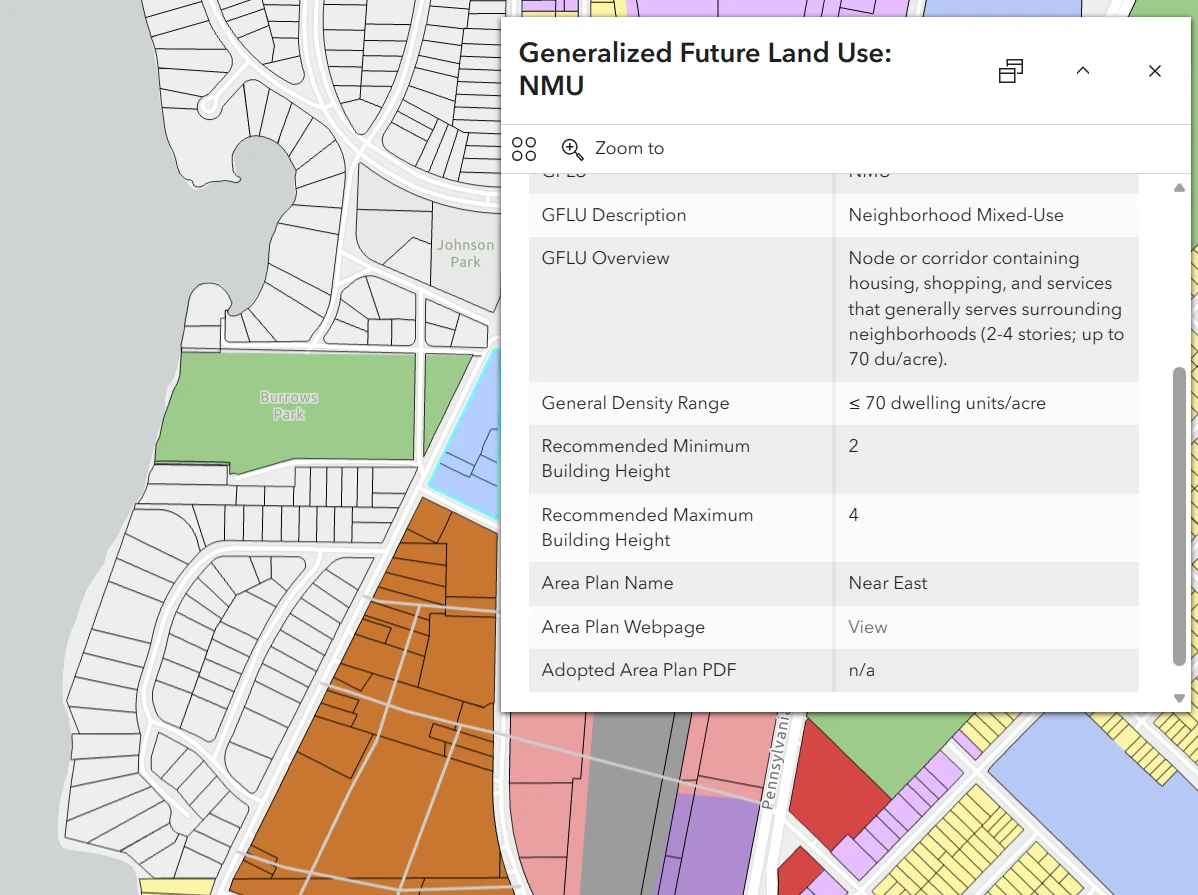Open the four-circles actions menu icon
The width and height of the screenshot is (1198, 895).
point(524,149)
